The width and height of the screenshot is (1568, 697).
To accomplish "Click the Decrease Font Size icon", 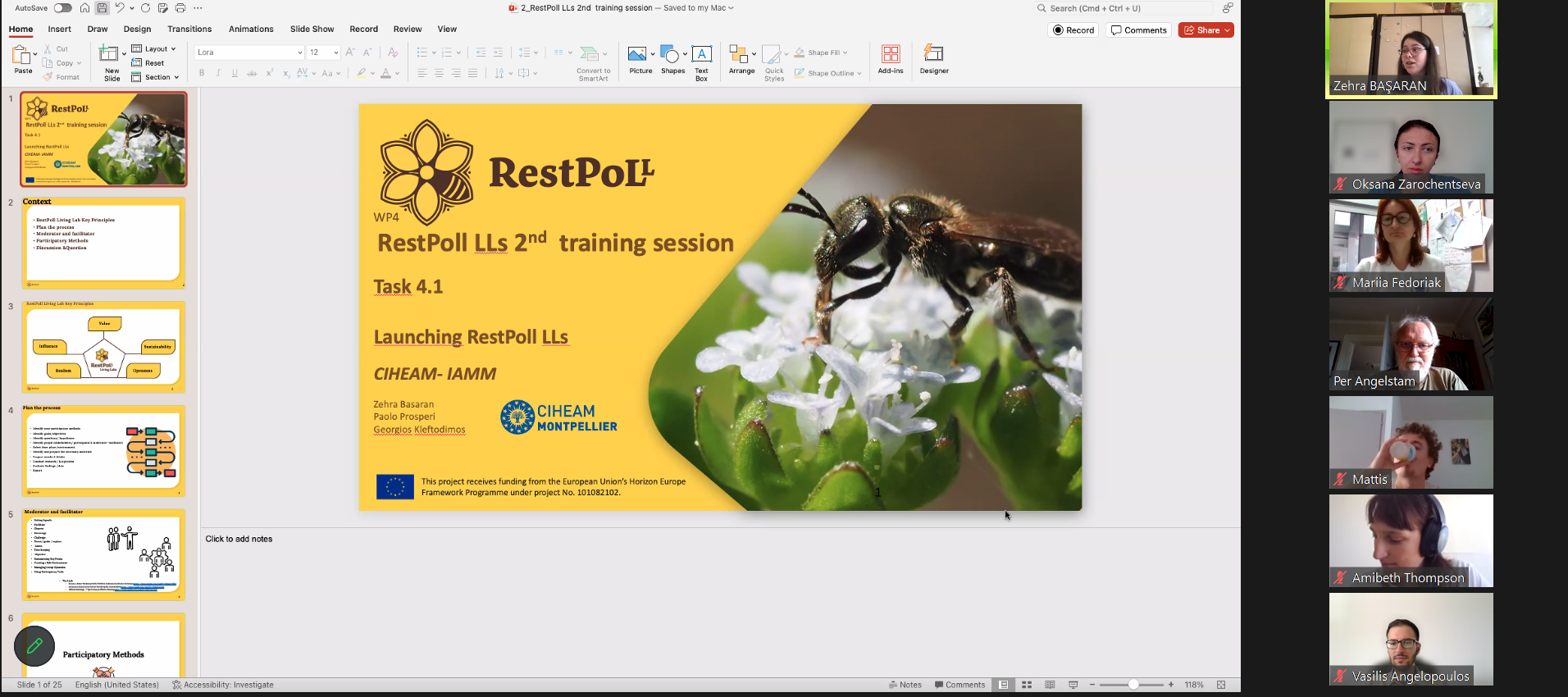I will coord(367,52).
